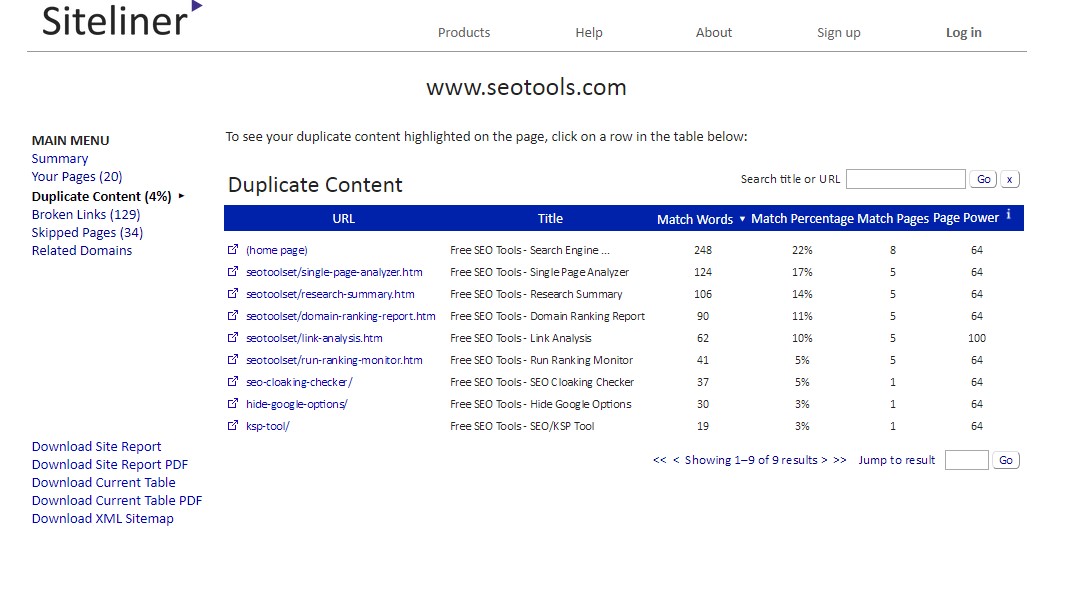Click the Log in link

963,33
